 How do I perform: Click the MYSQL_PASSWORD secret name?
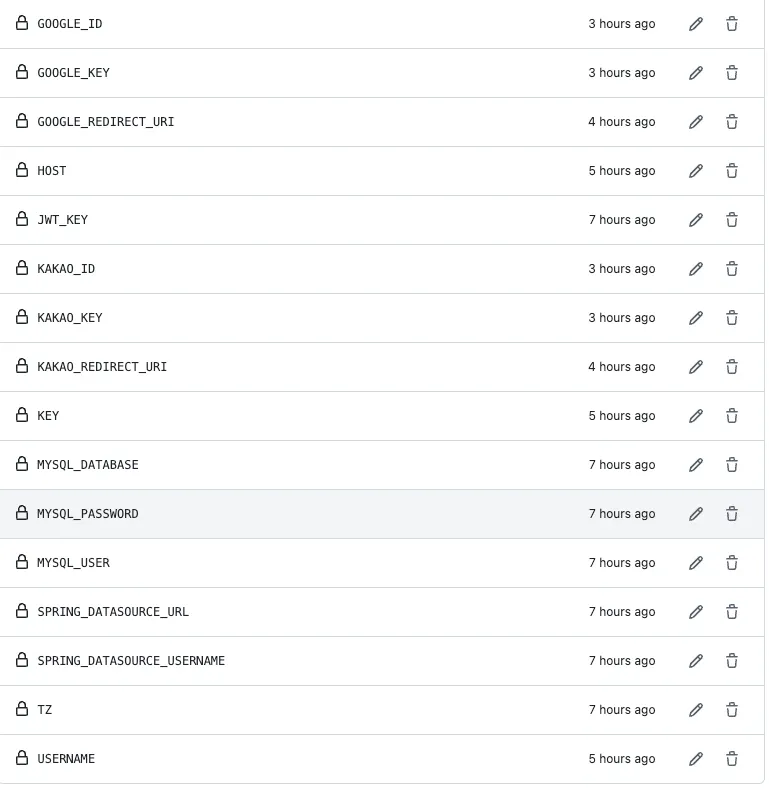88,514
